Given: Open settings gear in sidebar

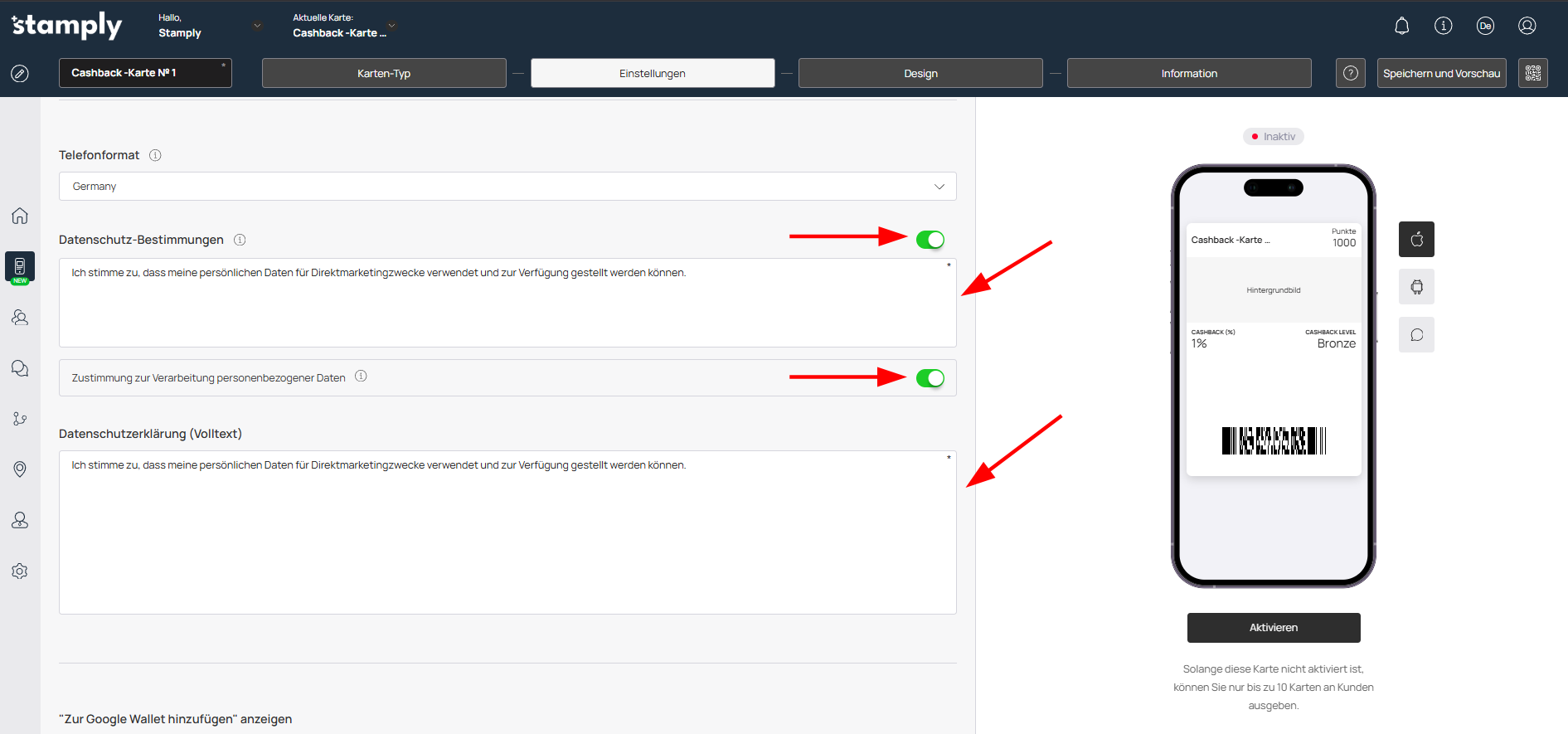Looking at the screenshot, I should (x=20, y=571).
